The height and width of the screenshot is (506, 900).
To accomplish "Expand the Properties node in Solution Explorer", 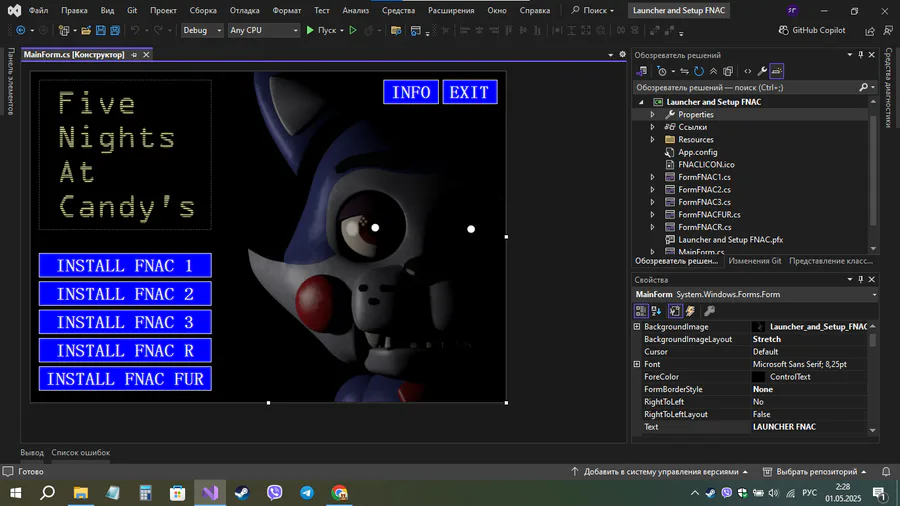I will pyautogui.click(x=652, y=115).
